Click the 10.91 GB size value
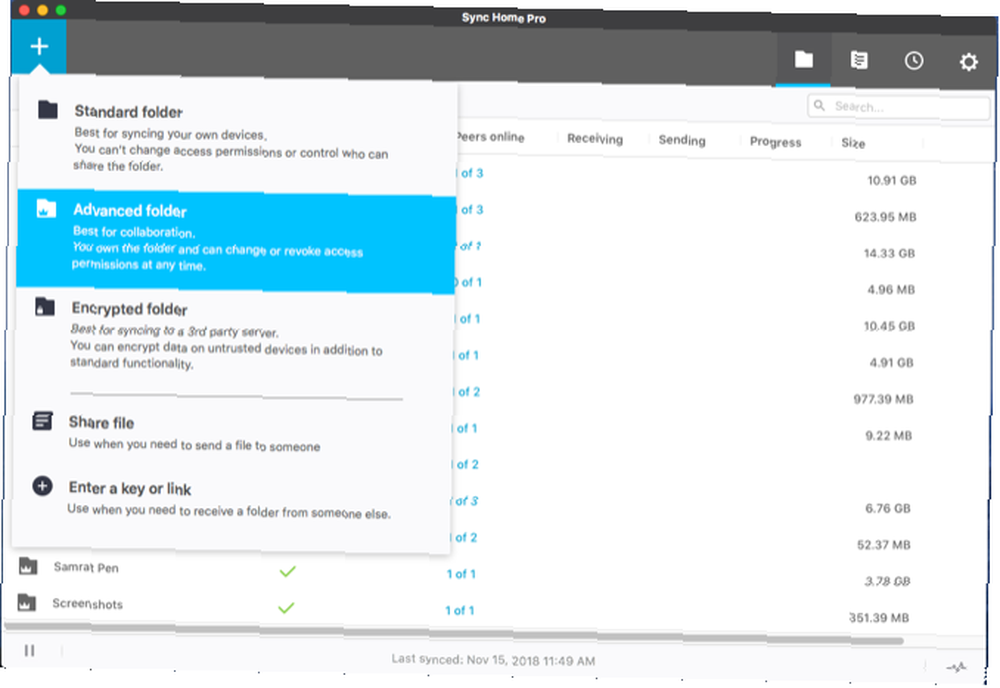The image size is (1000, 688). (892, 180)
